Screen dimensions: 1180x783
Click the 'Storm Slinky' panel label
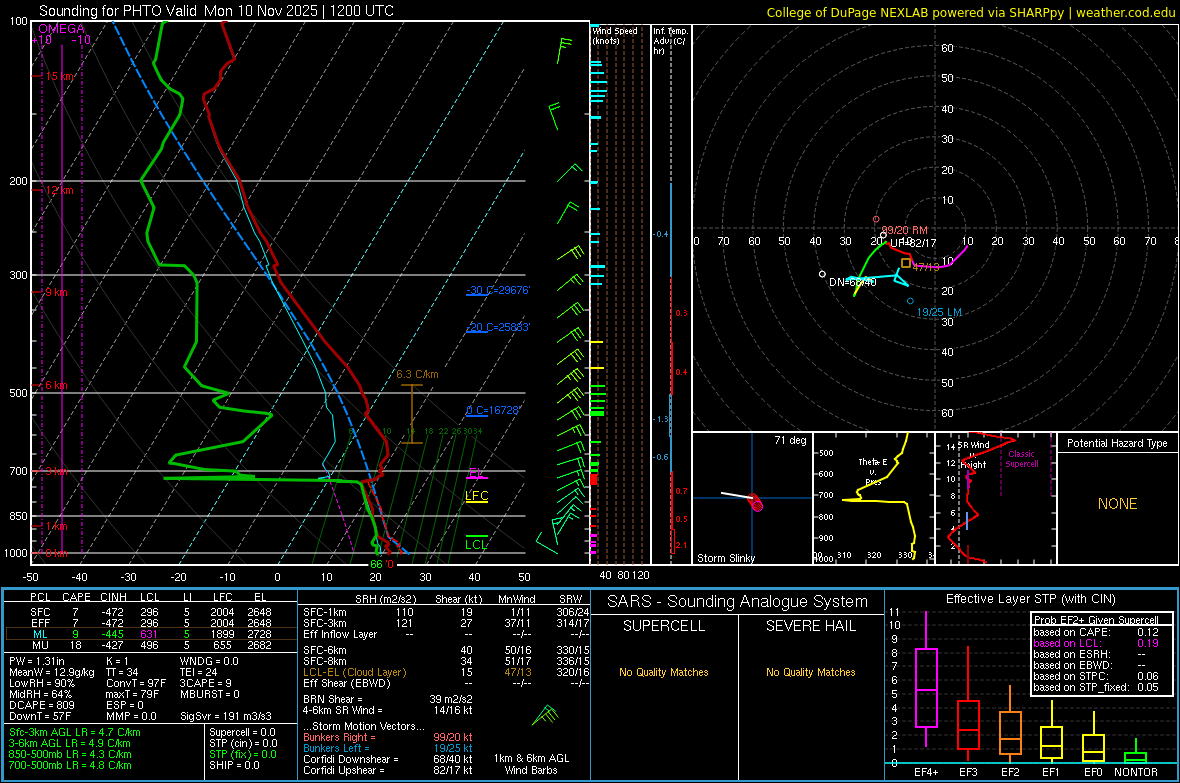[726, 558]
